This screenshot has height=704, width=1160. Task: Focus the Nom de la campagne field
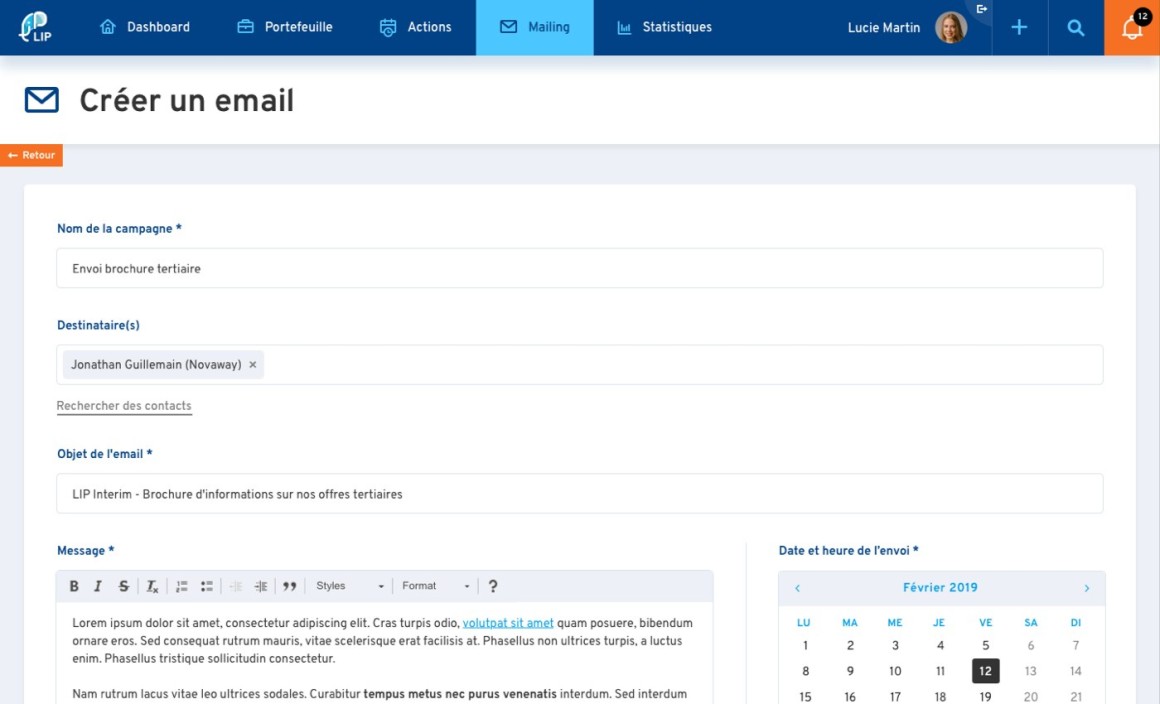pyautogui.click(x=579, y=268)
